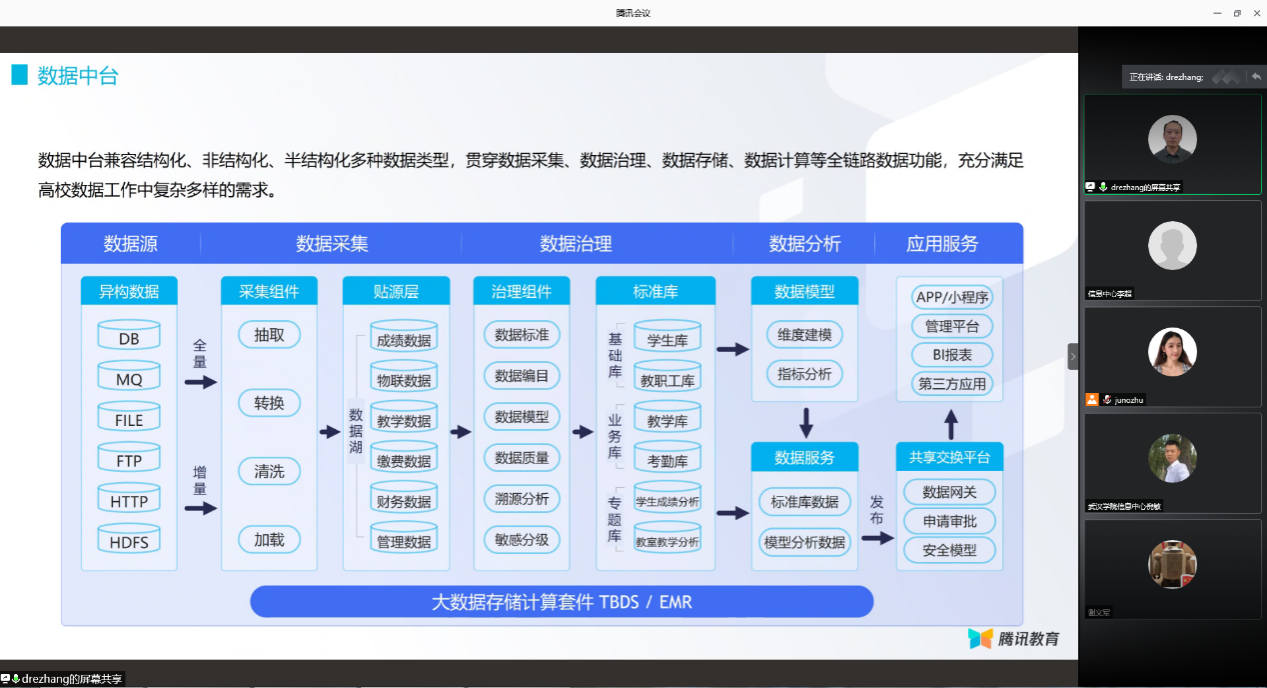Screen dimensions: 1267x688
Task: Select drezhang's video thumbnail
Action: coord(1172,140)
